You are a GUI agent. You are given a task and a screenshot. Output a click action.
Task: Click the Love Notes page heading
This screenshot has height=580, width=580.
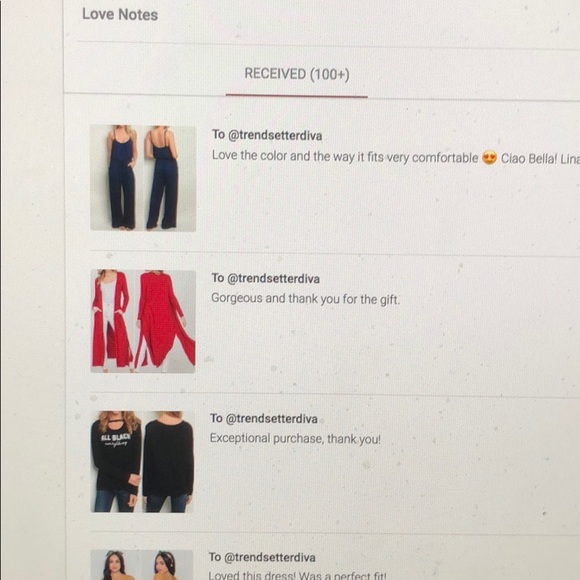[120, 14]
